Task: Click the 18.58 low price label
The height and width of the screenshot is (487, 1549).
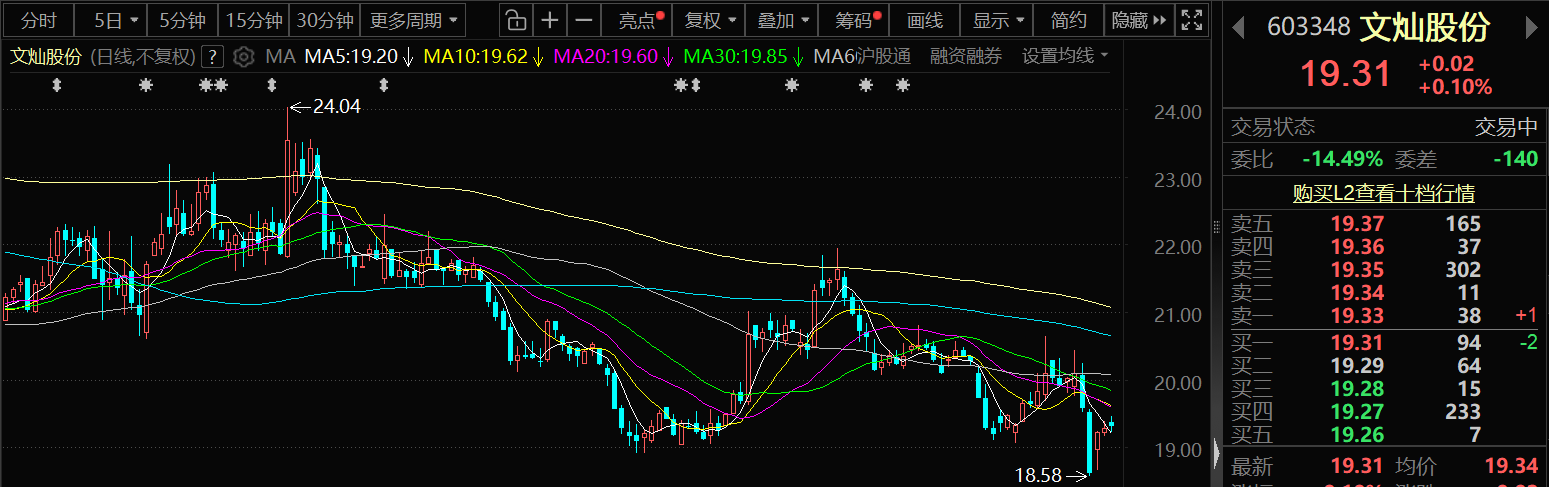Action: point(1037,476)
